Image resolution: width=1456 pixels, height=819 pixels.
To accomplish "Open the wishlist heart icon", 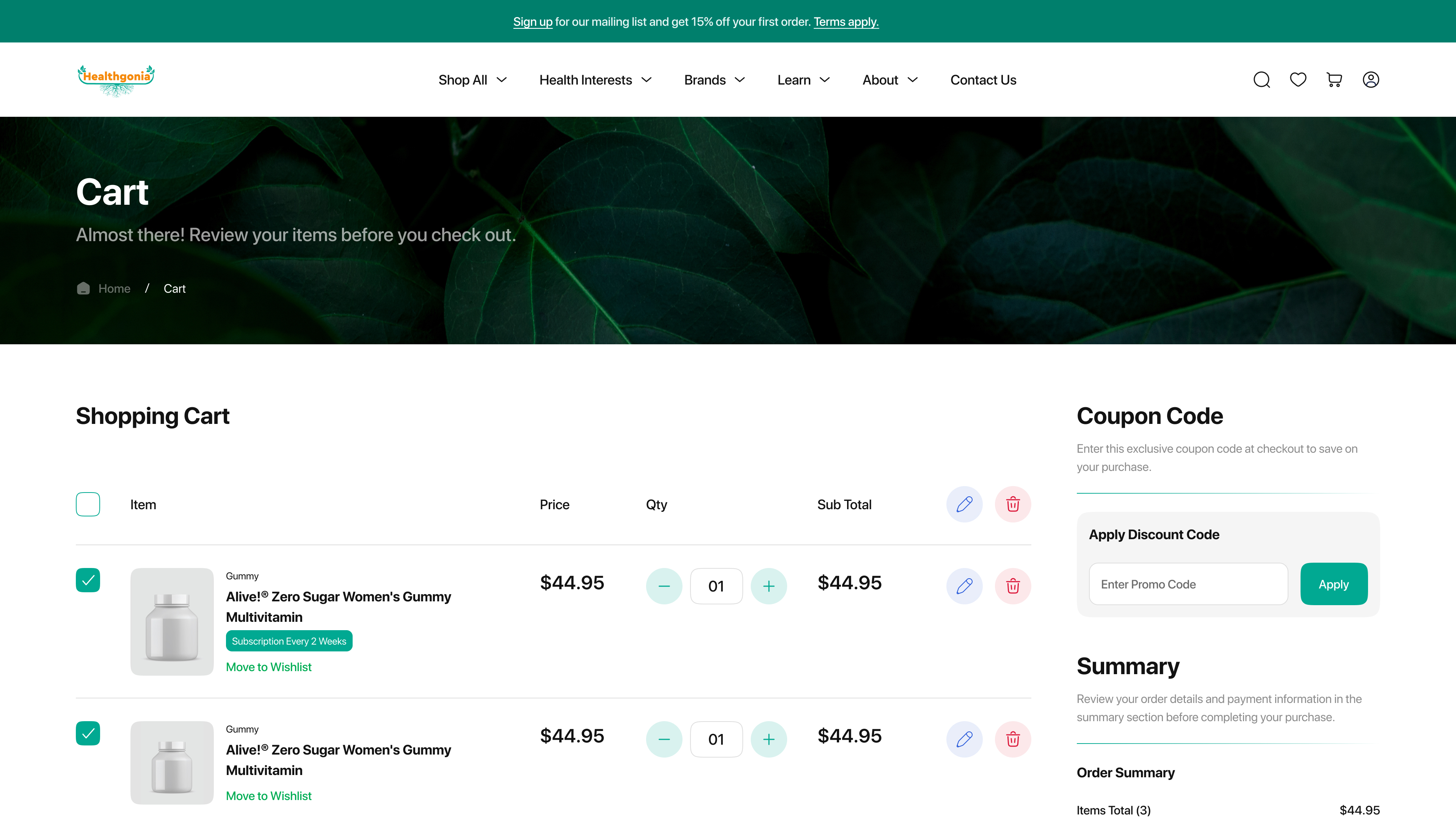I will pos(1298,80).
